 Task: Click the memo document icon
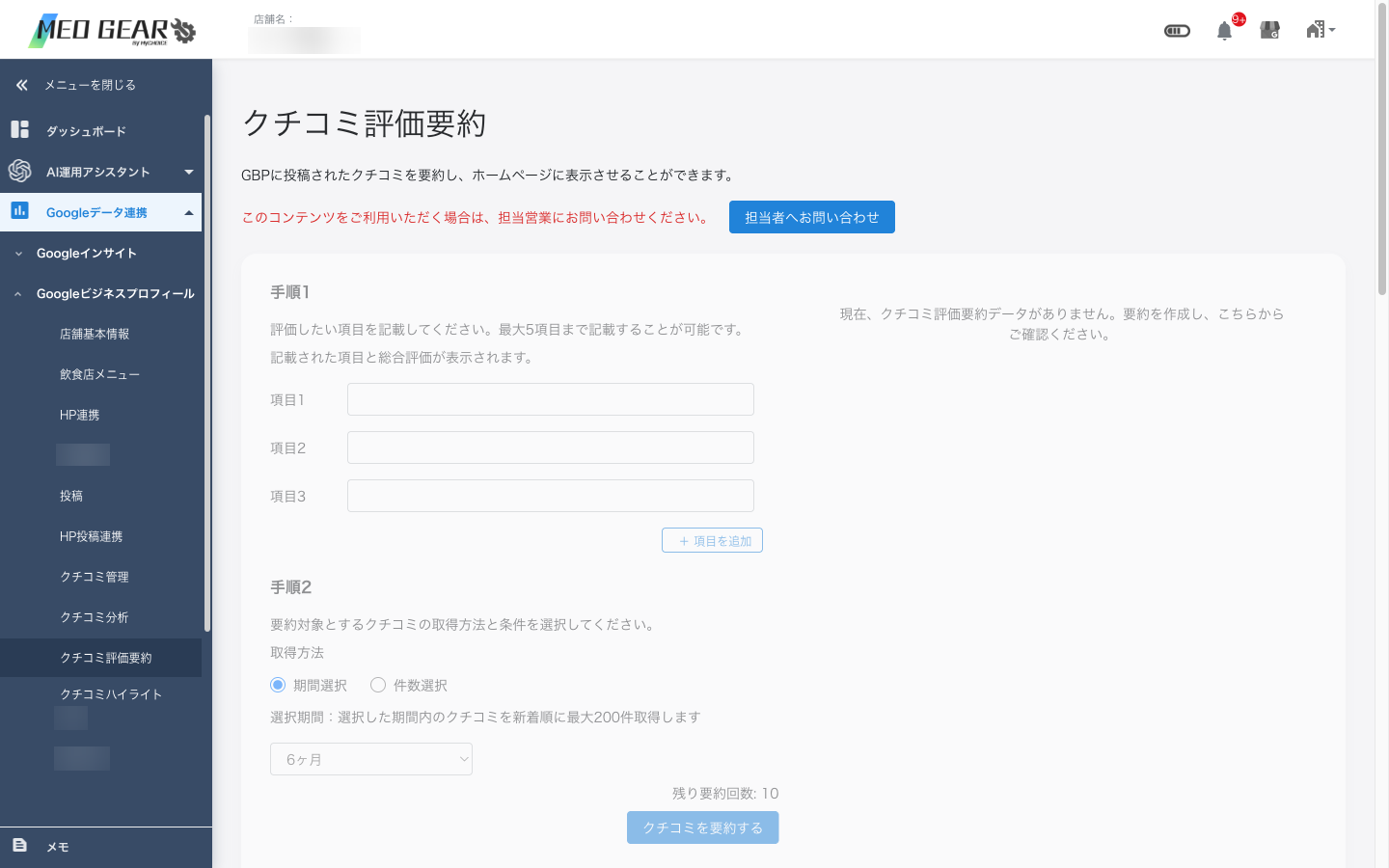click(19, 845)
